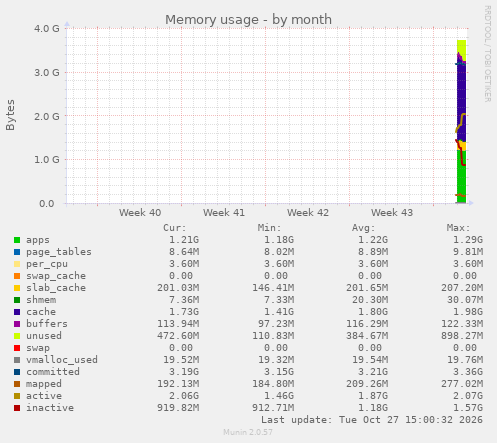
Task: Click the mapped max value 277.02M
Action: (462, 384)
